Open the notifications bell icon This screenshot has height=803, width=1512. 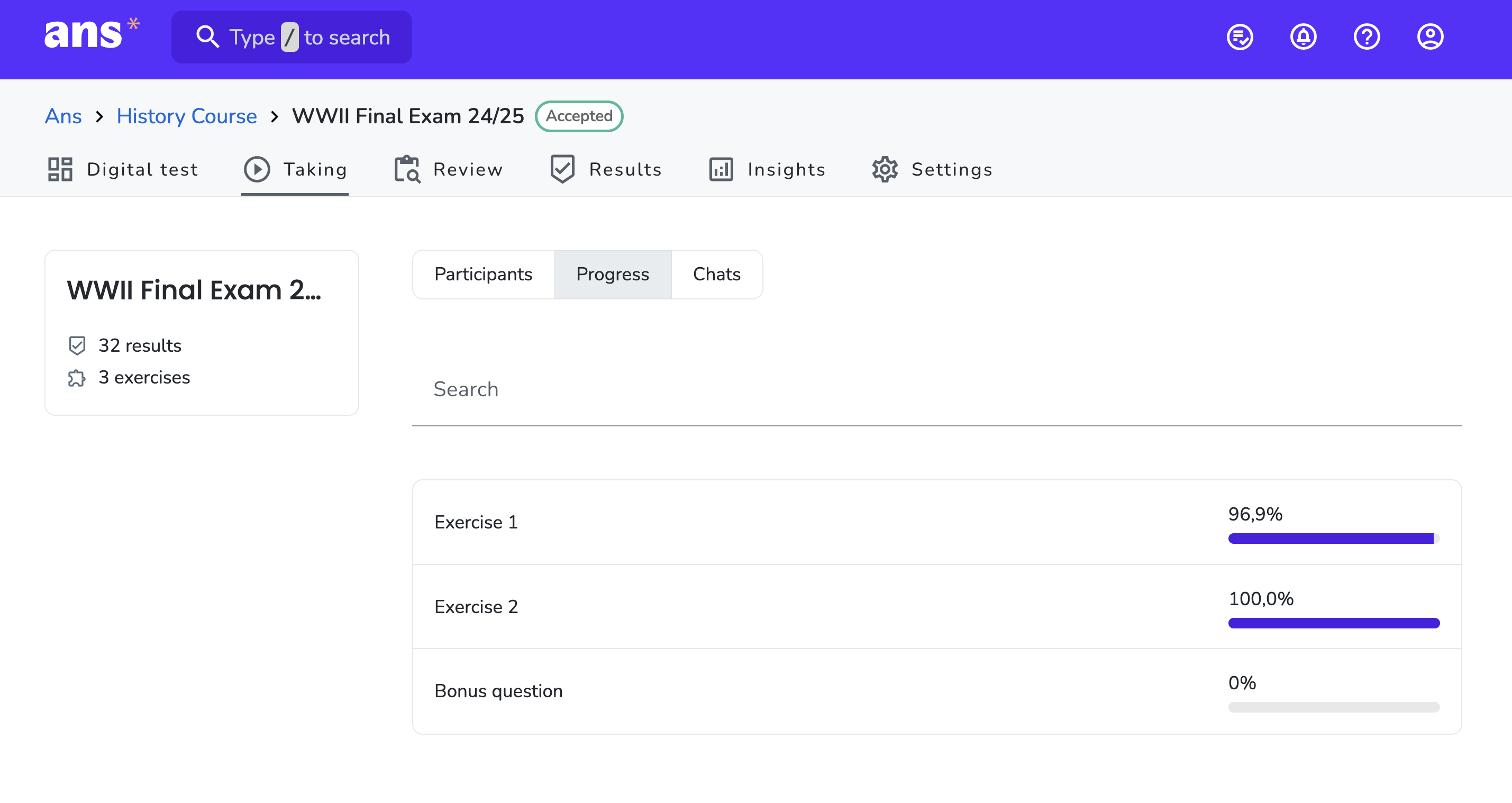[x=1303, y=38]
